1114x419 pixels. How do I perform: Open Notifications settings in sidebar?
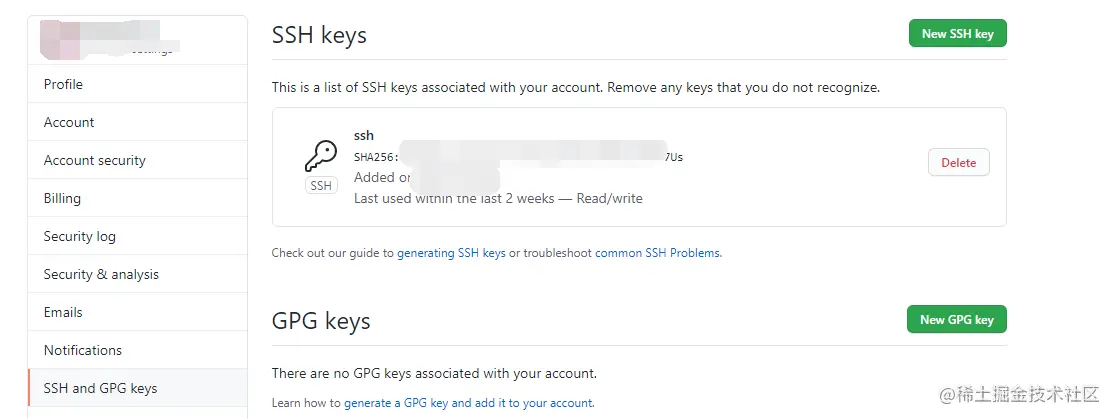click(82, 350)
